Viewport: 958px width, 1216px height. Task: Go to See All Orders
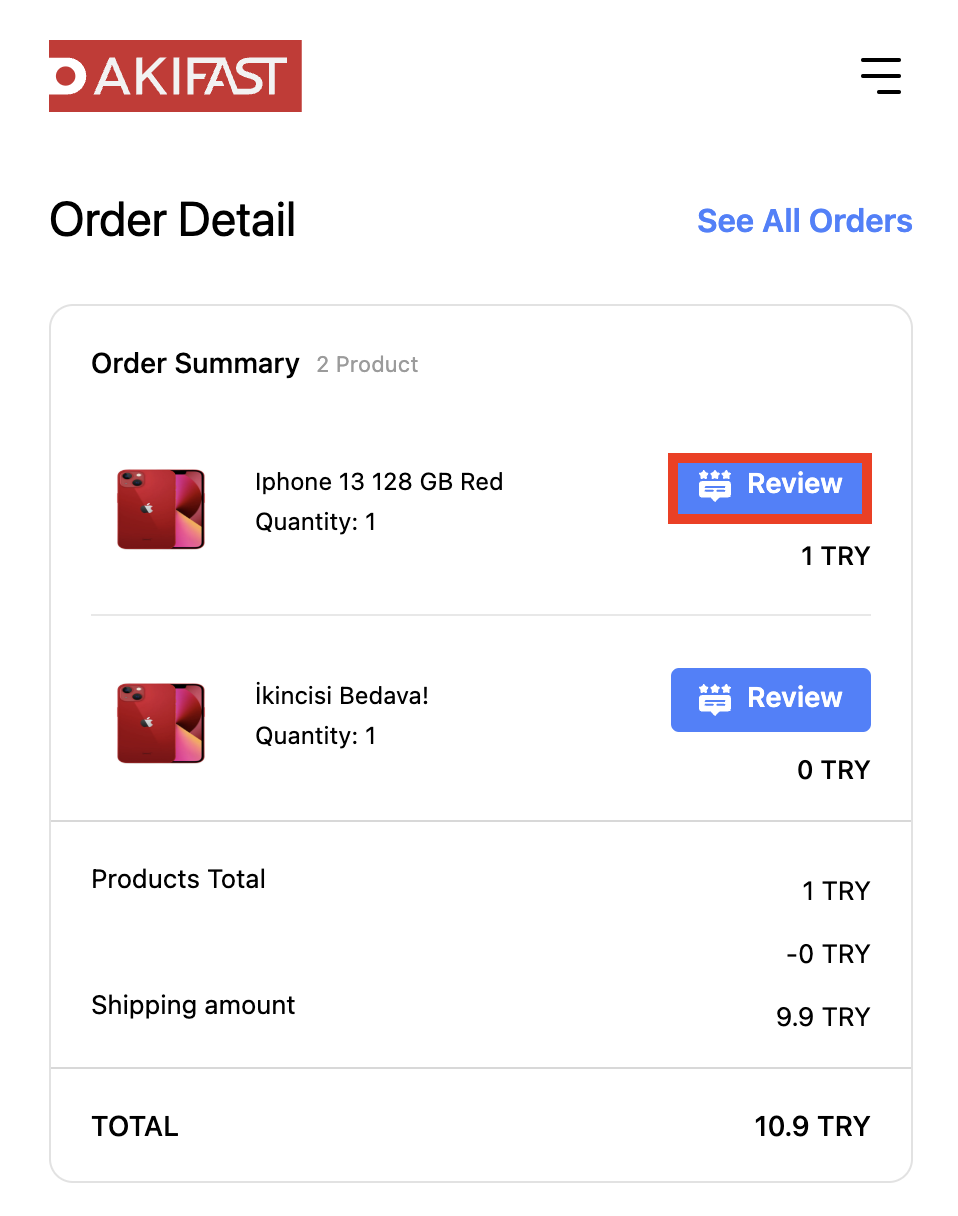coord(804,221)
